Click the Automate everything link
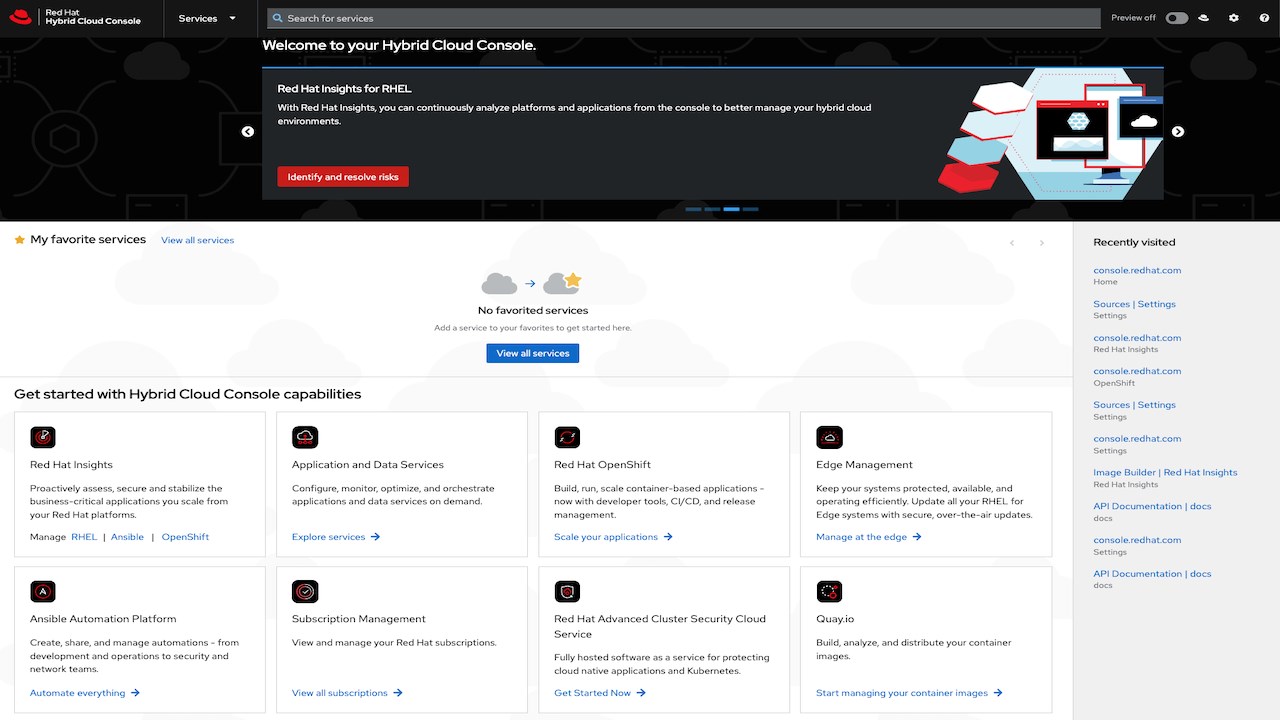Image resolution: width=1280 pixels, height=720 pixels. [85, 693]
